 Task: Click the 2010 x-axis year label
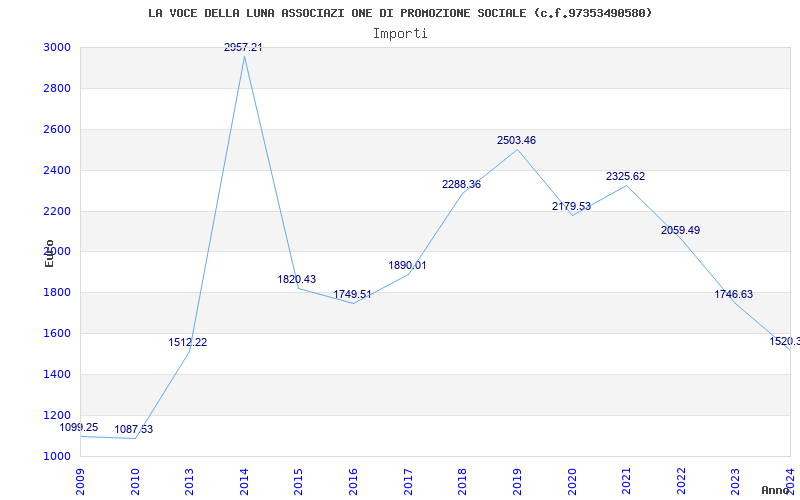point(135,482)
